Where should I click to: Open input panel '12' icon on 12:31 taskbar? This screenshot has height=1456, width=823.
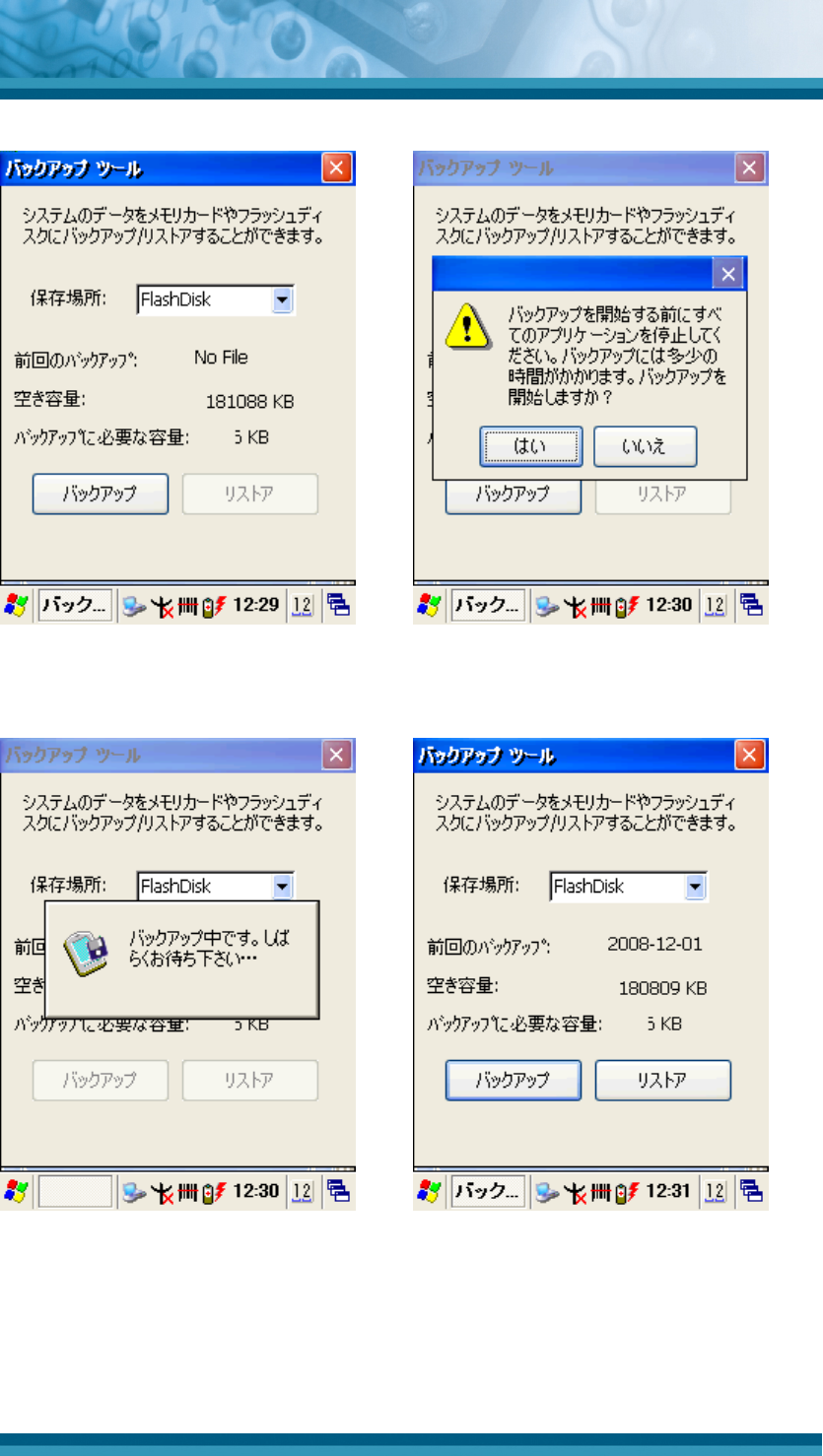click(717, 1193)
